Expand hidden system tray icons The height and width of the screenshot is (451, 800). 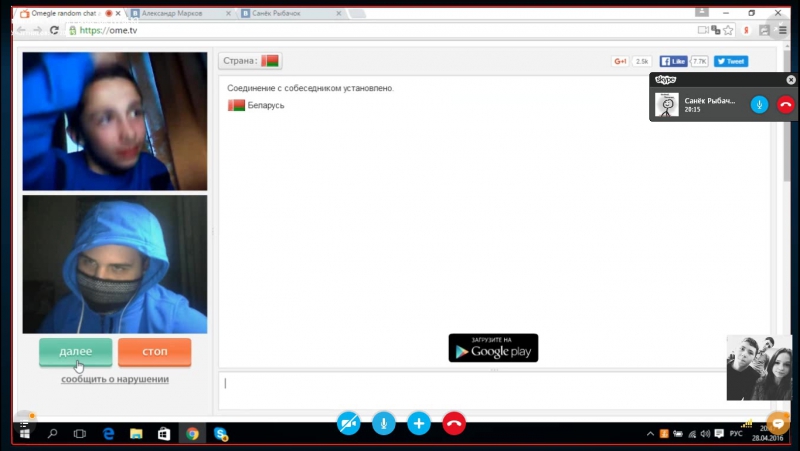(650, 434)
